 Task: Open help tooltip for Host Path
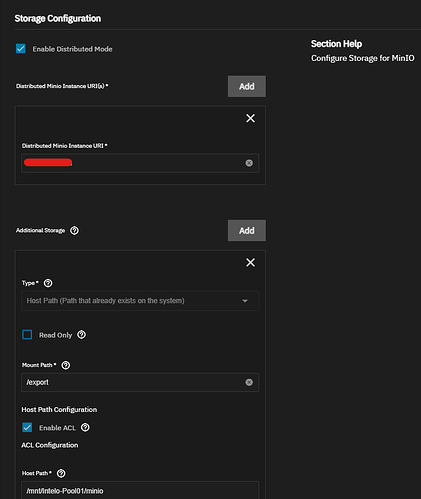pos(61,473)
